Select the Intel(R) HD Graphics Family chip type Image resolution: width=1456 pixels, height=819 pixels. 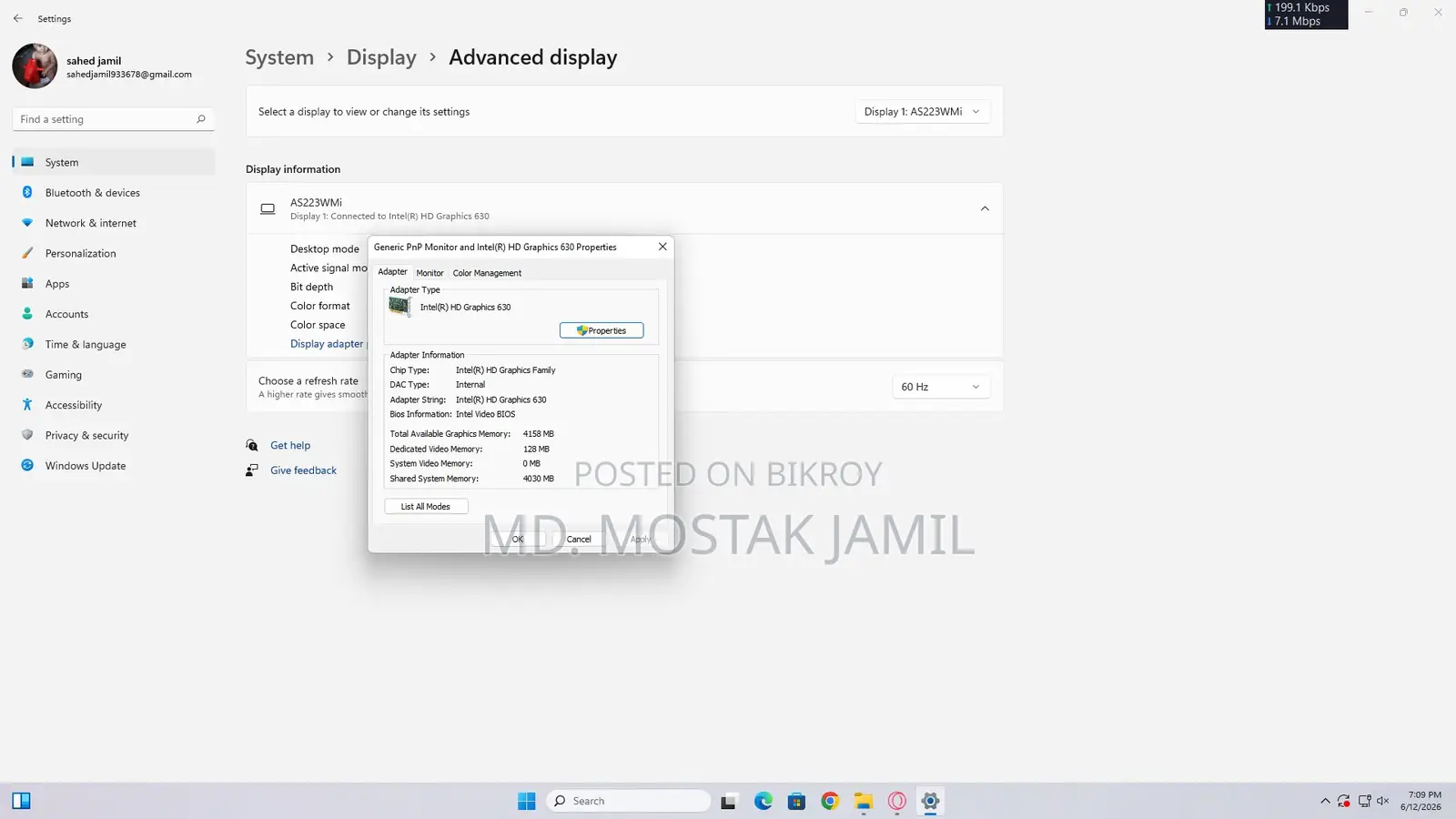point(505,370)
